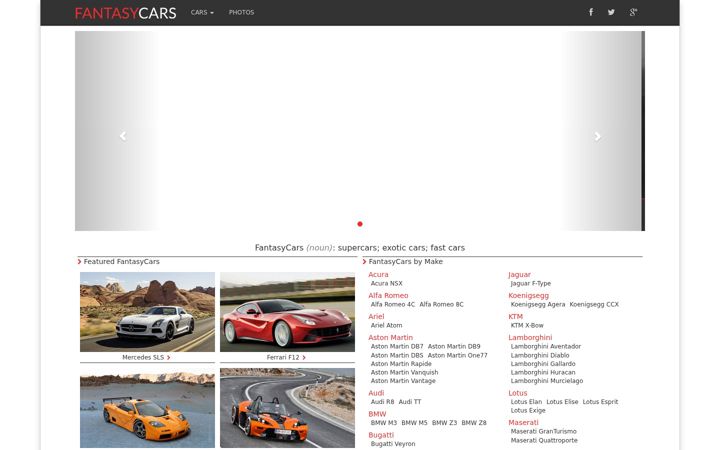
Task: Open the Google Plus social icon
Action: (x=633, y=12)
